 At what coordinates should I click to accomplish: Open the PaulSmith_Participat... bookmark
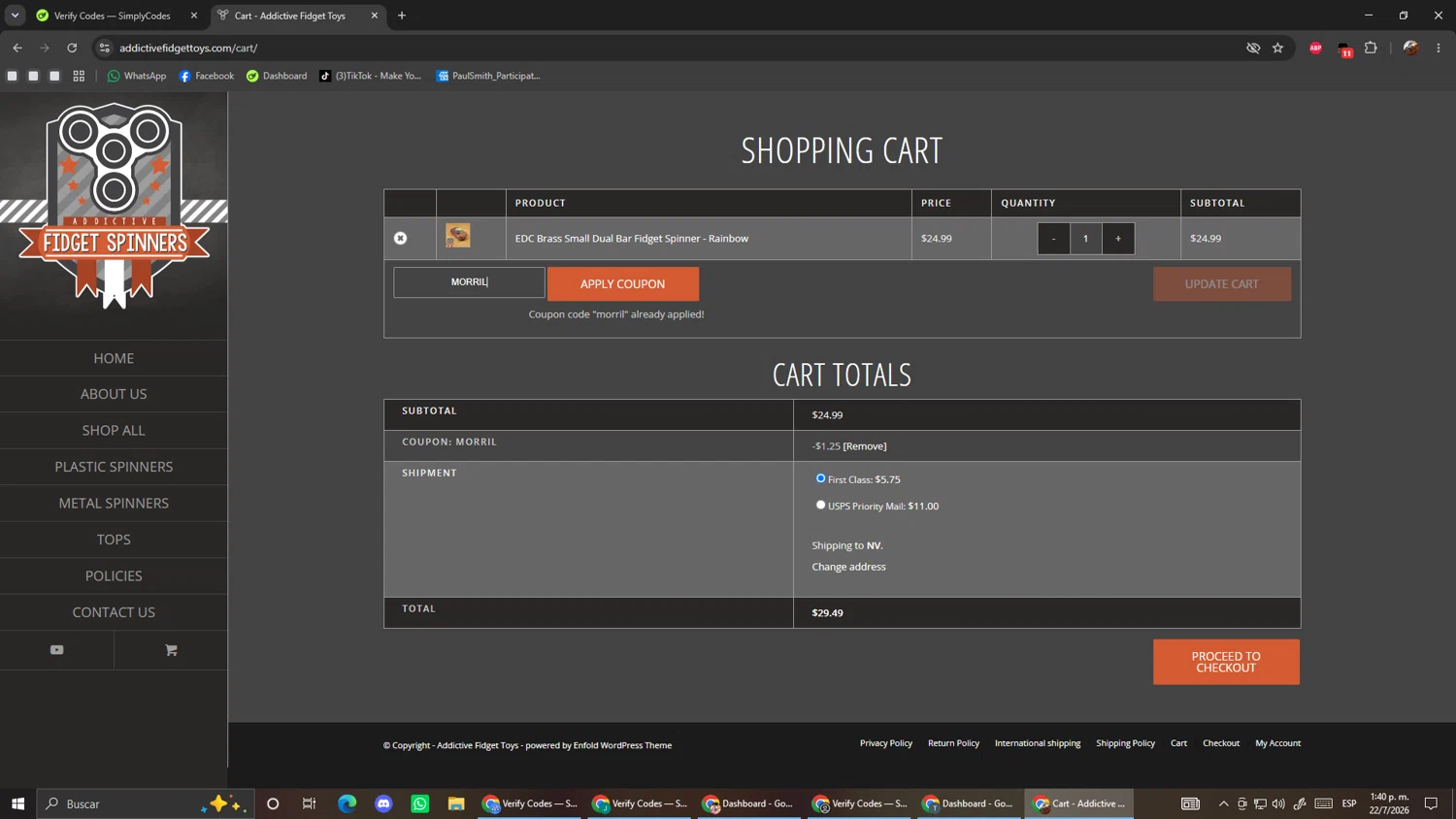pos(488,76)
